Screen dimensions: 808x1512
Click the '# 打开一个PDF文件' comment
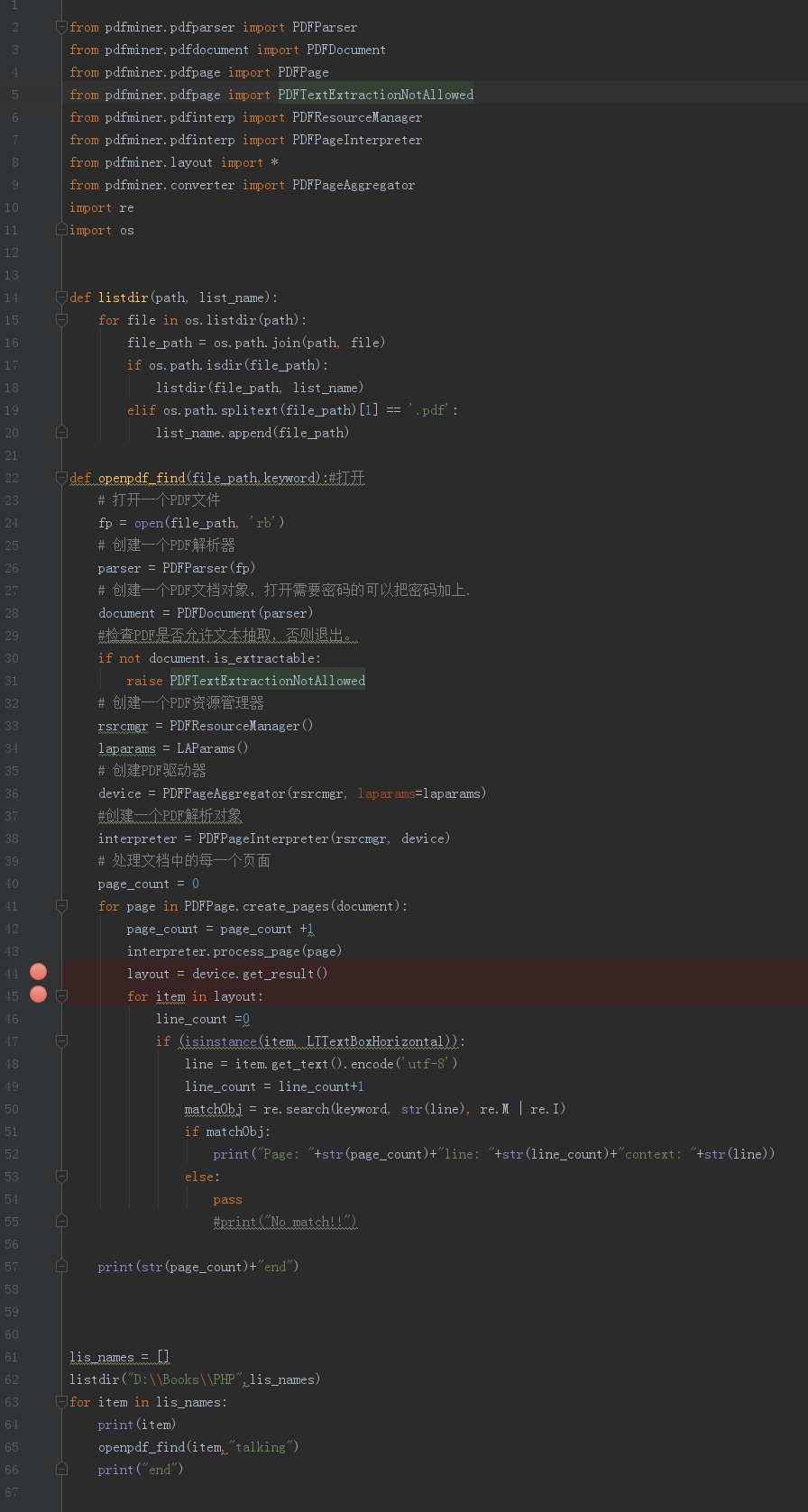tap(160, 500)
